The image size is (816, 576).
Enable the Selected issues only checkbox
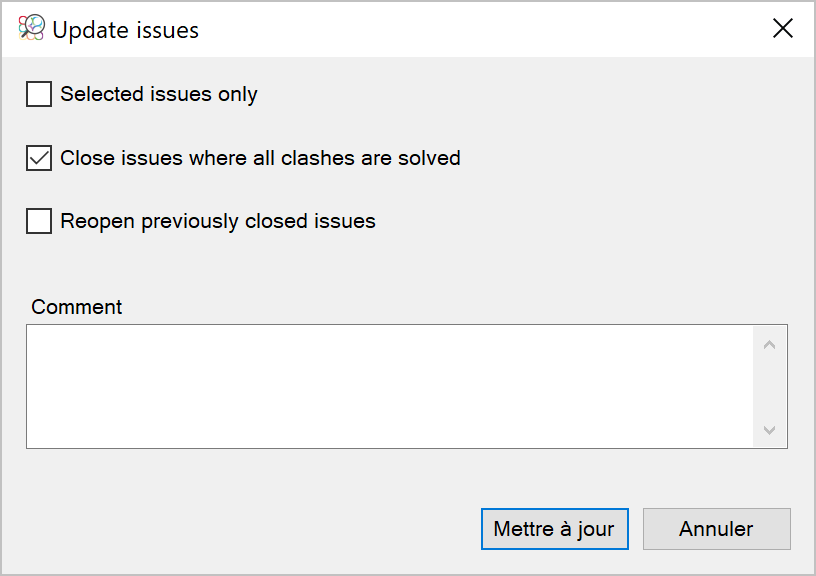click(39, 94)
